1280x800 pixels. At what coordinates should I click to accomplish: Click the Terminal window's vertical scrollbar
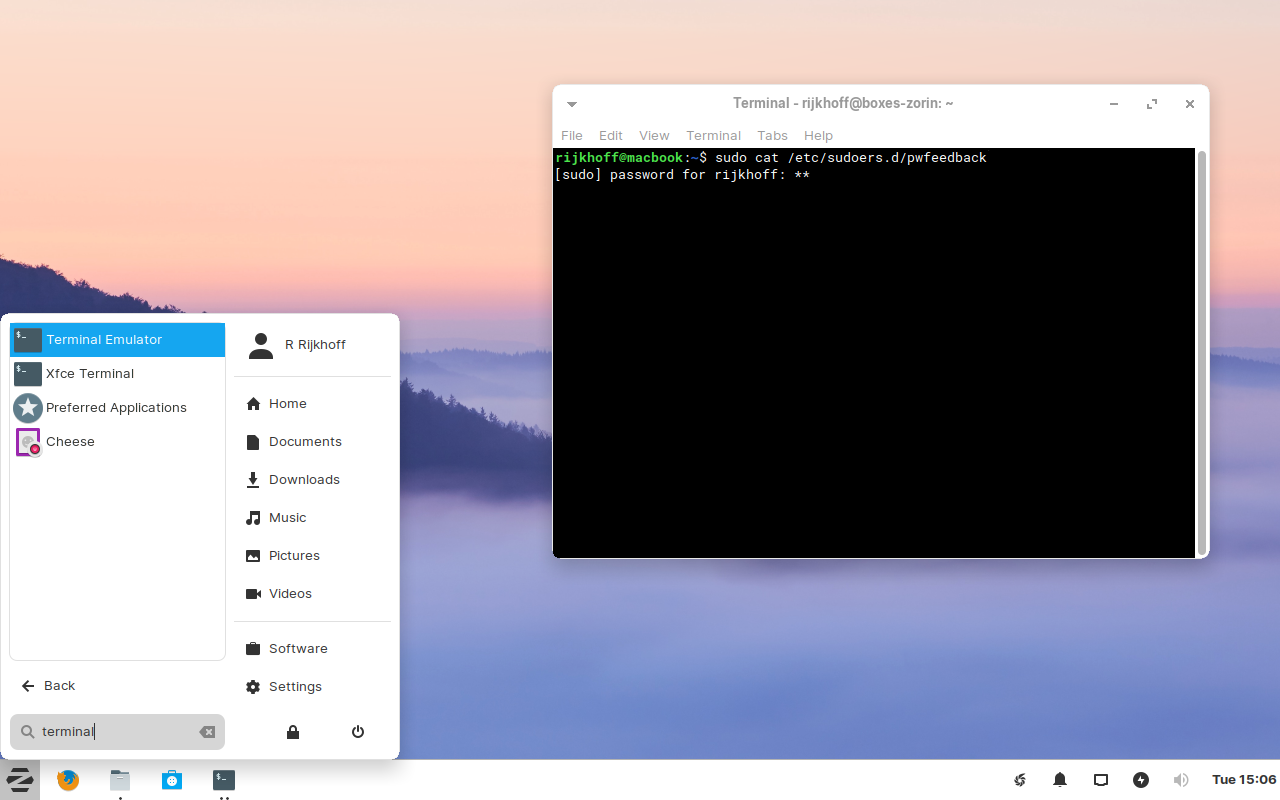[1201, 352]
